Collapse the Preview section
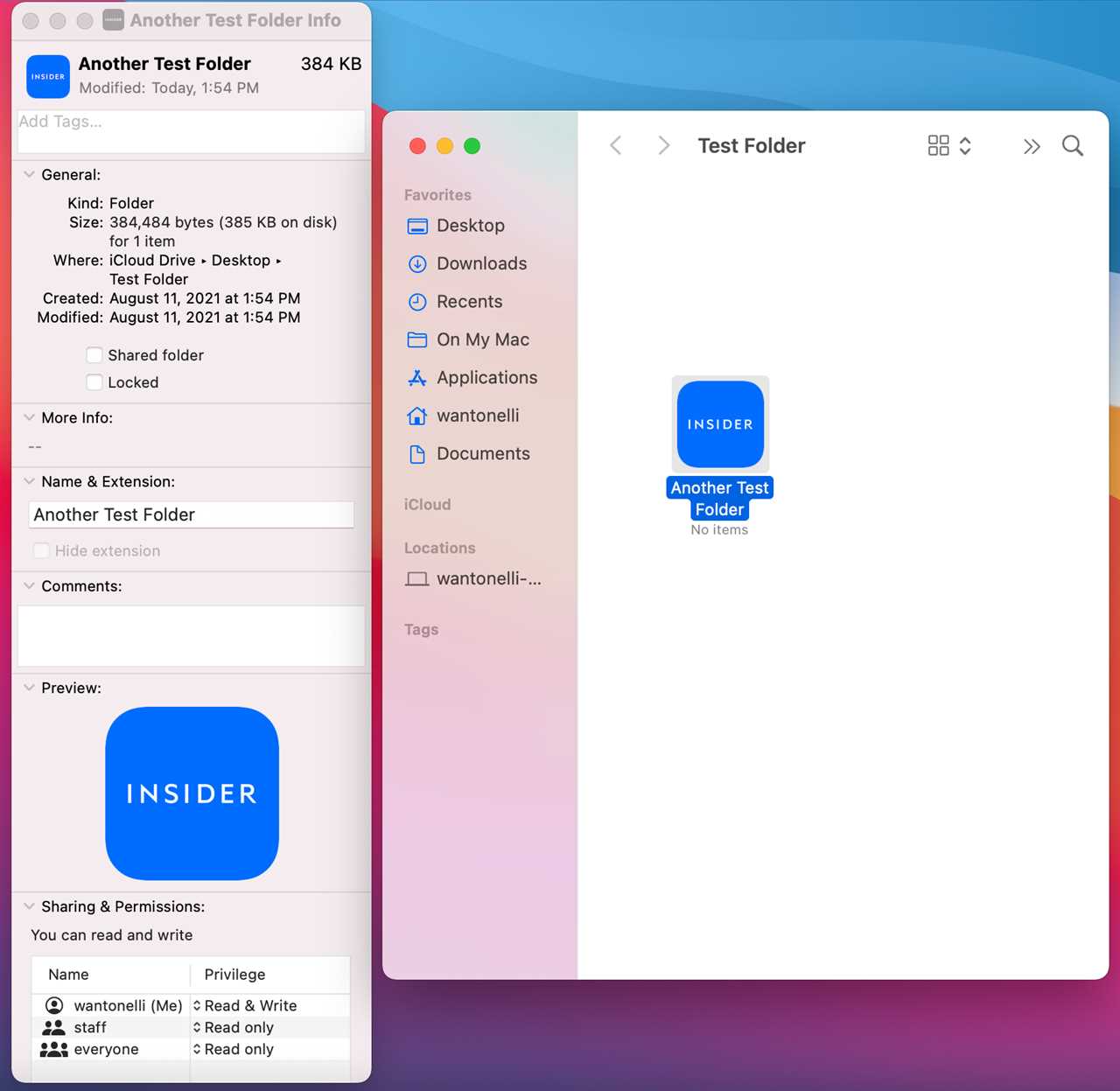 [x=29, y=688]
